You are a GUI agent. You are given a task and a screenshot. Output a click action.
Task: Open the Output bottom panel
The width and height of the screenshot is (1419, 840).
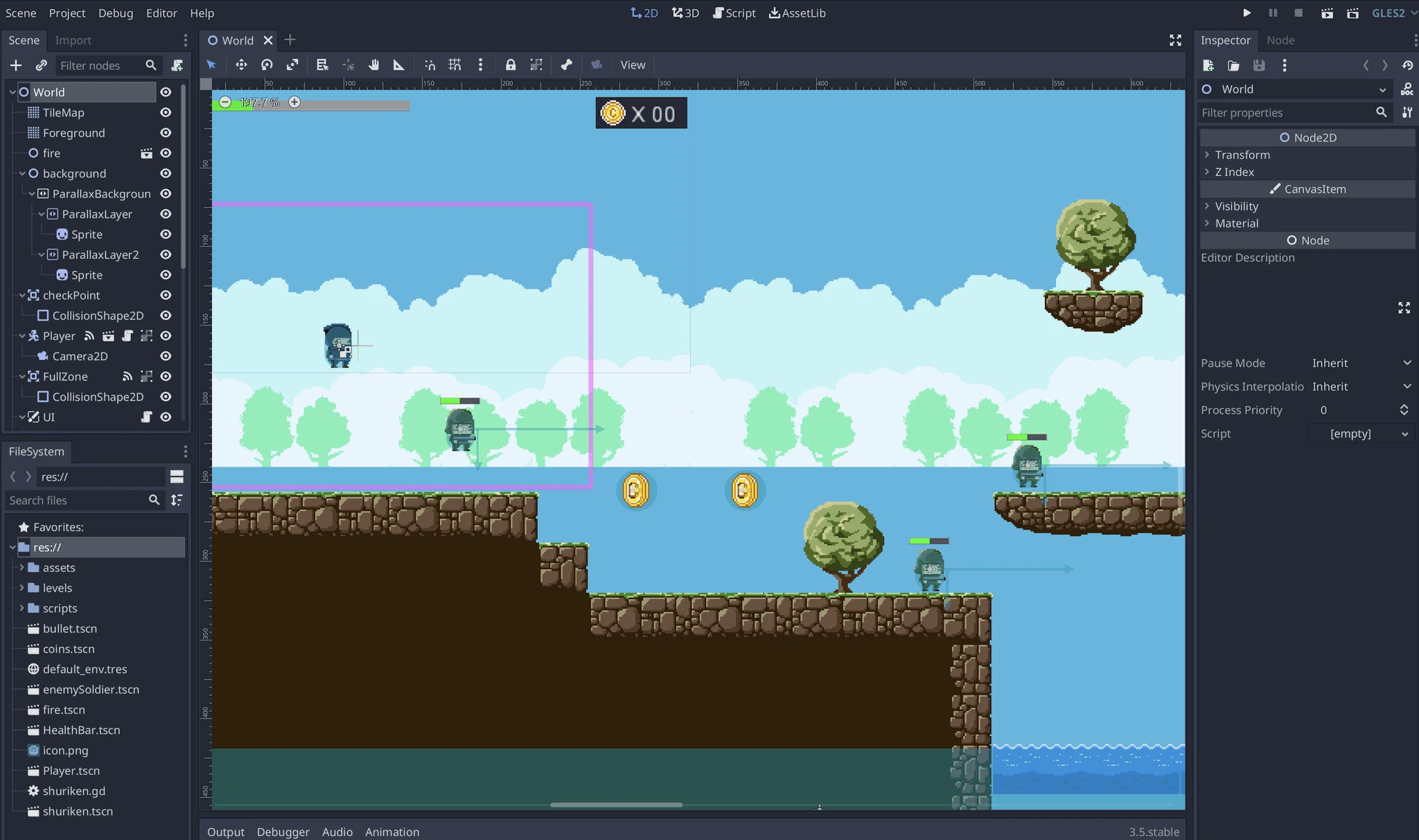226,832
